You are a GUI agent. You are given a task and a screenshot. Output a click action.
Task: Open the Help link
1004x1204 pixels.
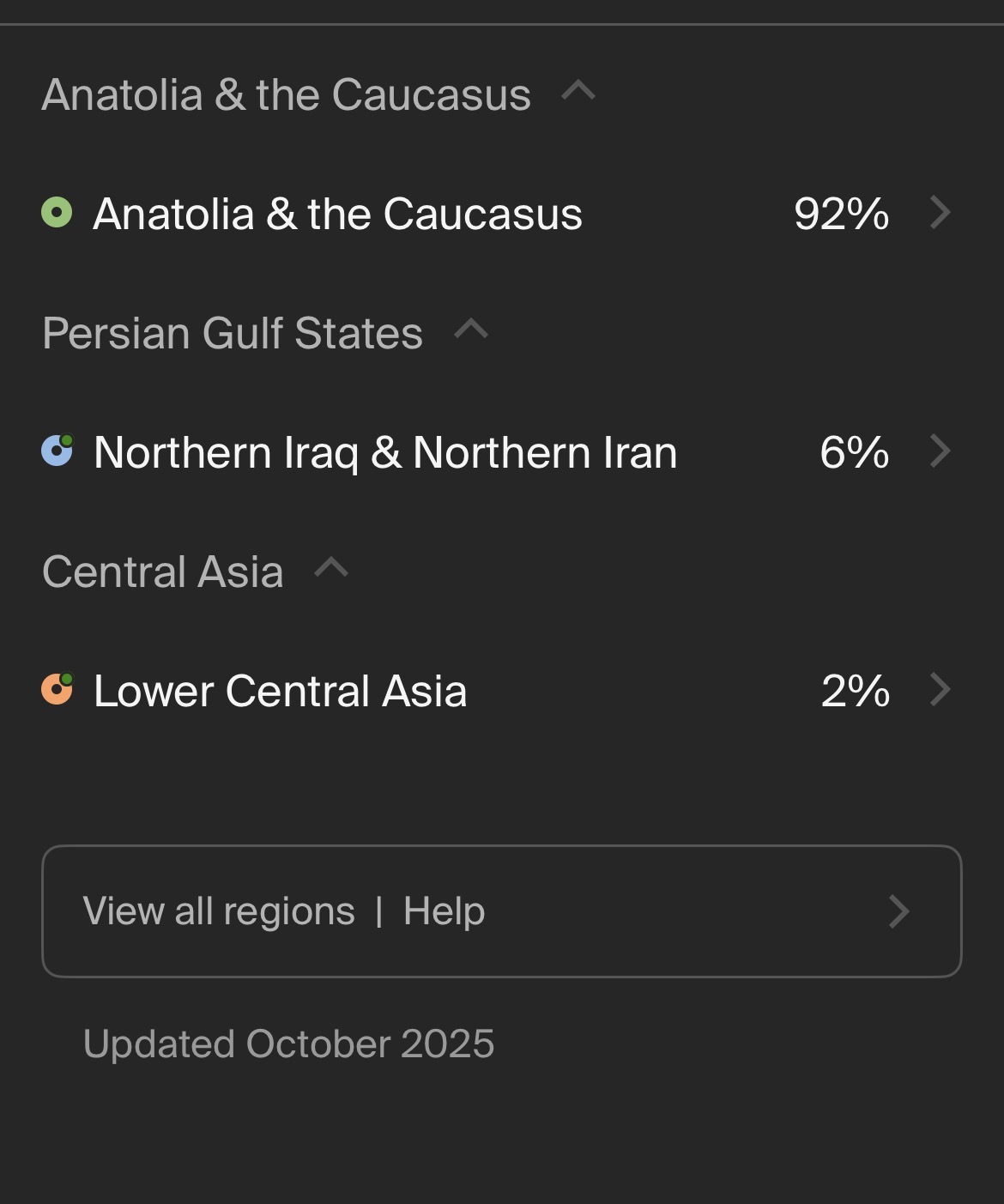pos(444,911)
